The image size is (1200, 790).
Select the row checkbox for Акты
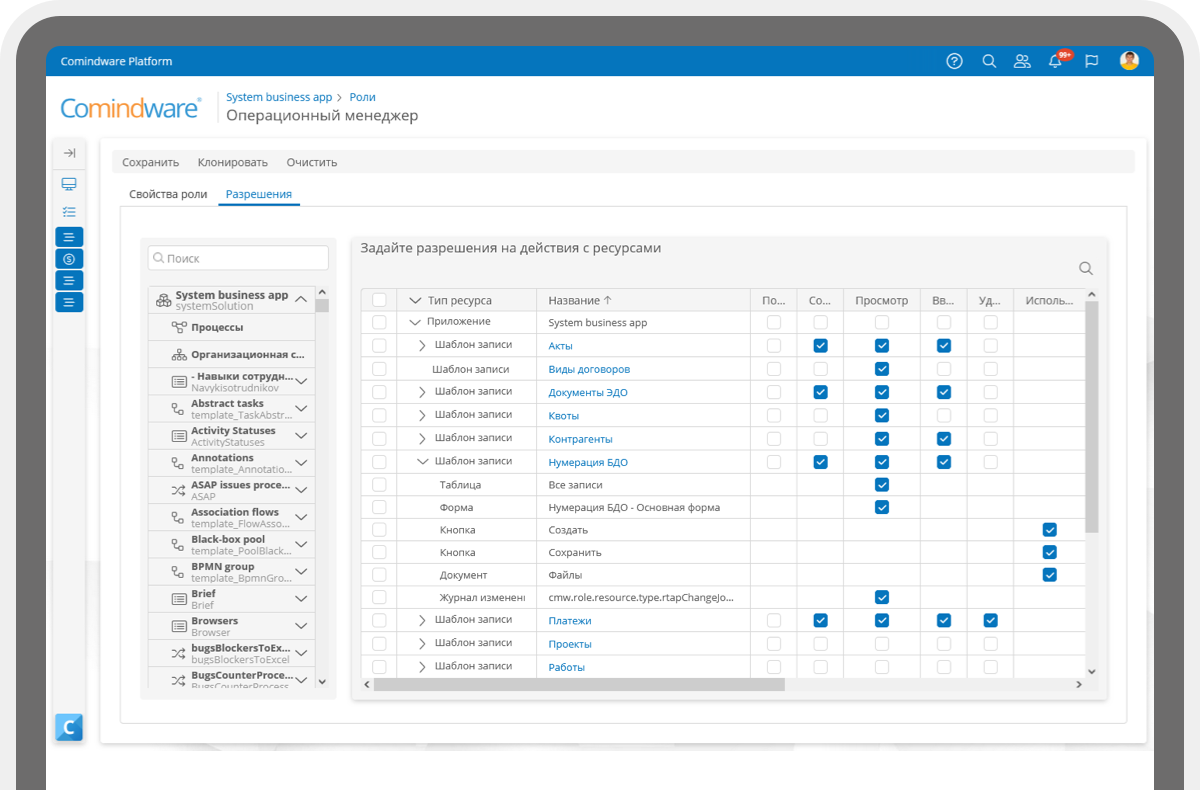pos(379,345)
